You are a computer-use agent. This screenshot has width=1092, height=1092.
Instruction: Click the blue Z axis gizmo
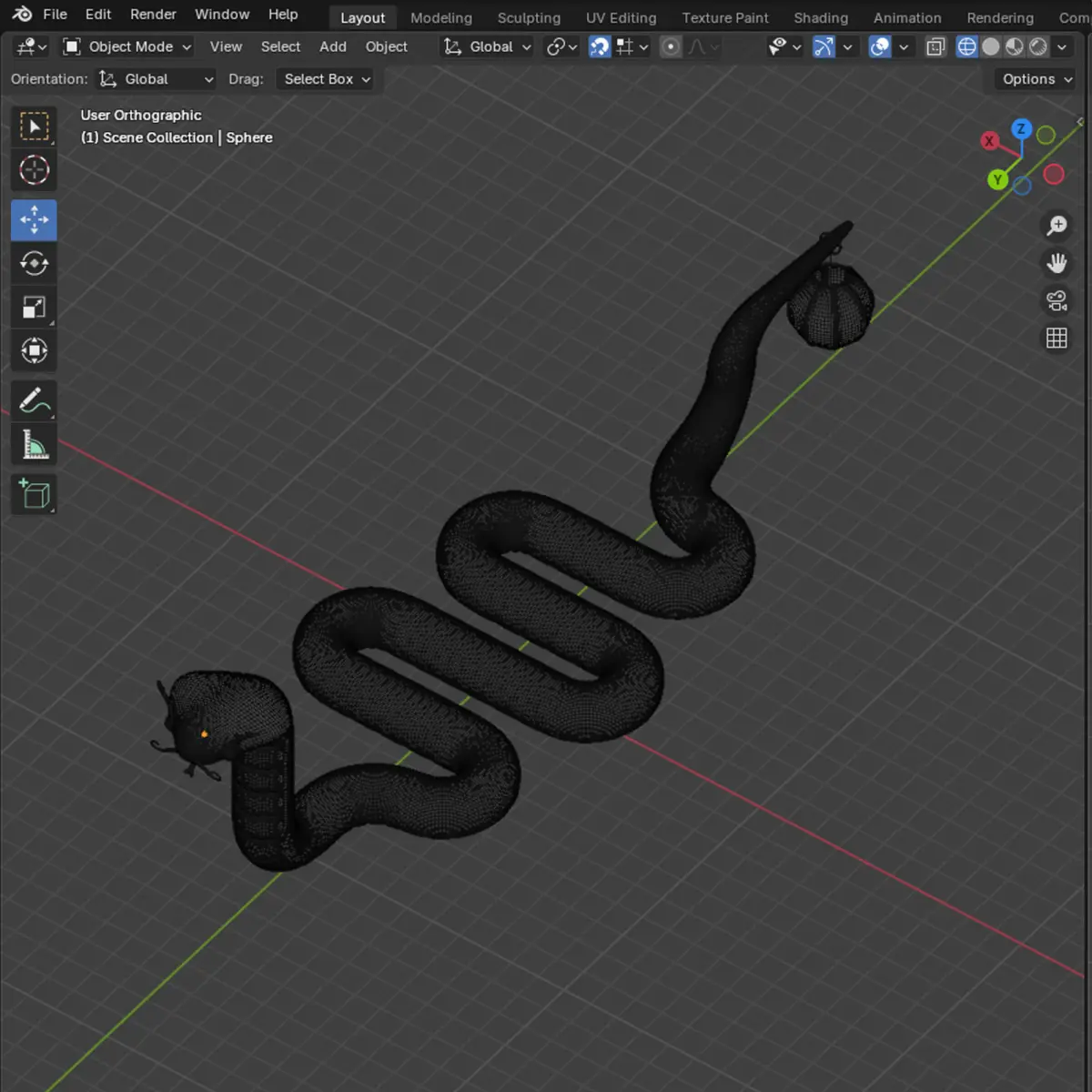click(x=1021, y=129)
